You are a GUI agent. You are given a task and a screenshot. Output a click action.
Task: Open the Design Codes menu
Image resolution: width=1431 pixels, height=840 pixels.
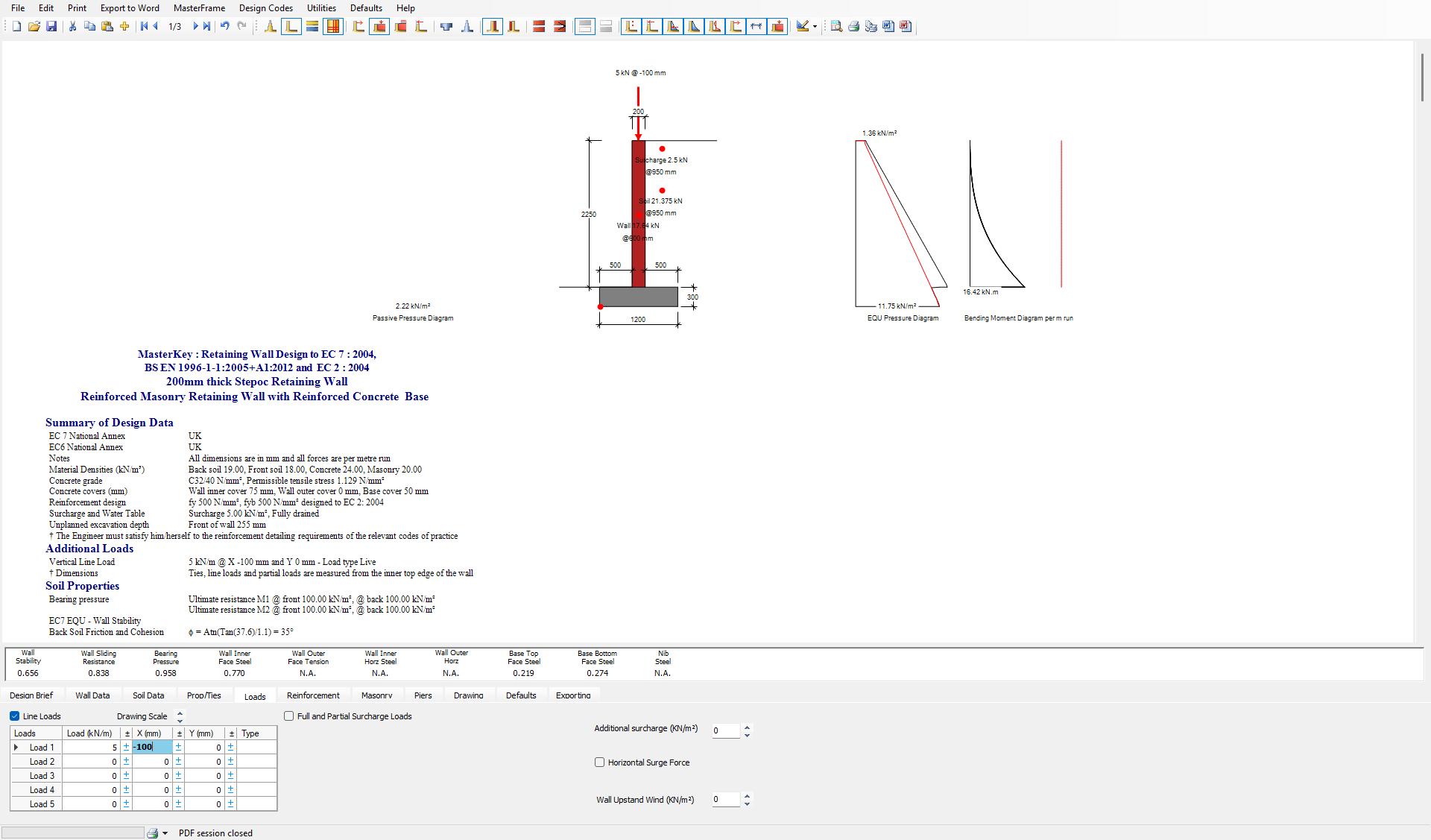pos(265,8)
